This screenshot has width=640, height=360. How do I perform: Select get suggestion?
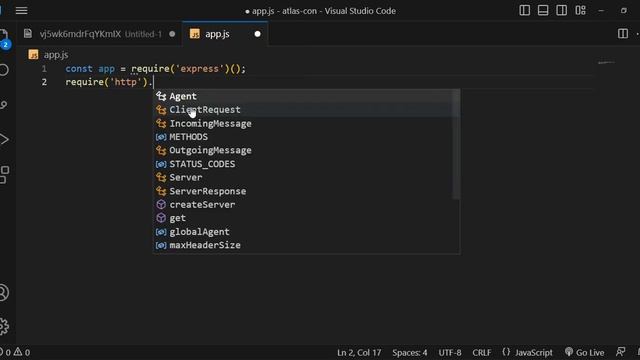click(x=306, y=218)
